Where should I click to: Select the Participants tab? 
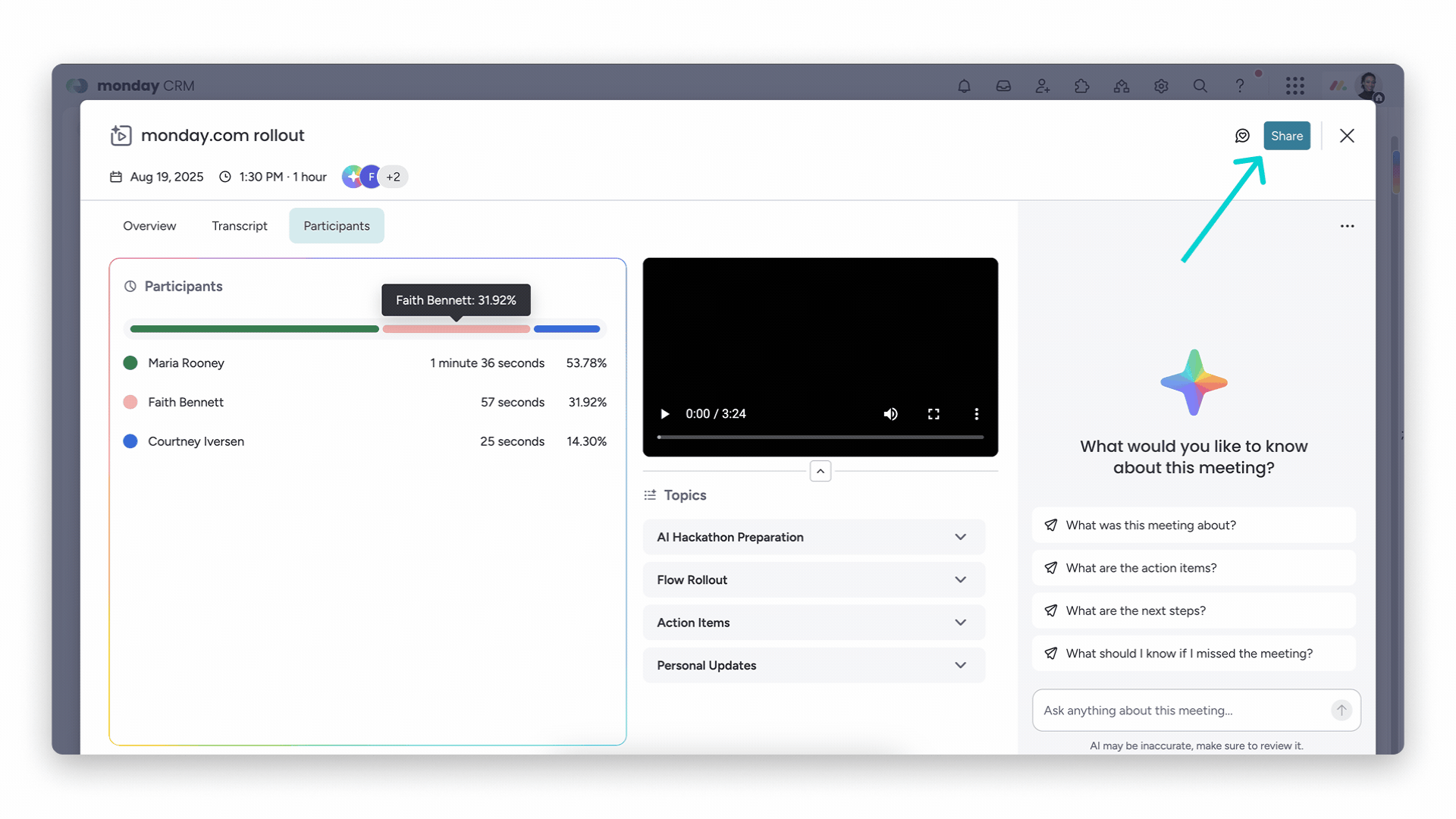(337, 226)
